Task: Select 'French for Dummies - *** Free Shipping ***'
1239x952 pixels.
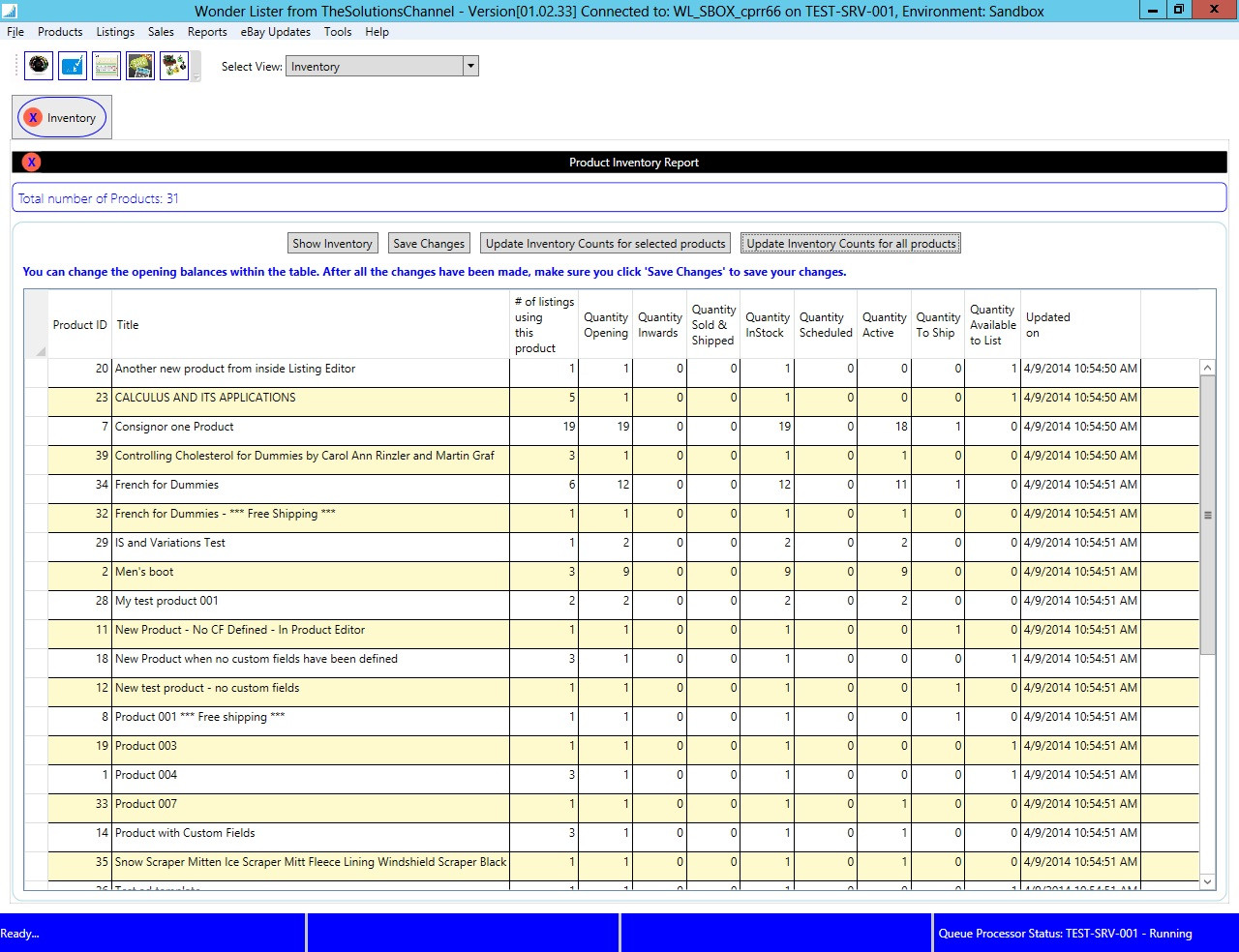Action: point(226,514)
